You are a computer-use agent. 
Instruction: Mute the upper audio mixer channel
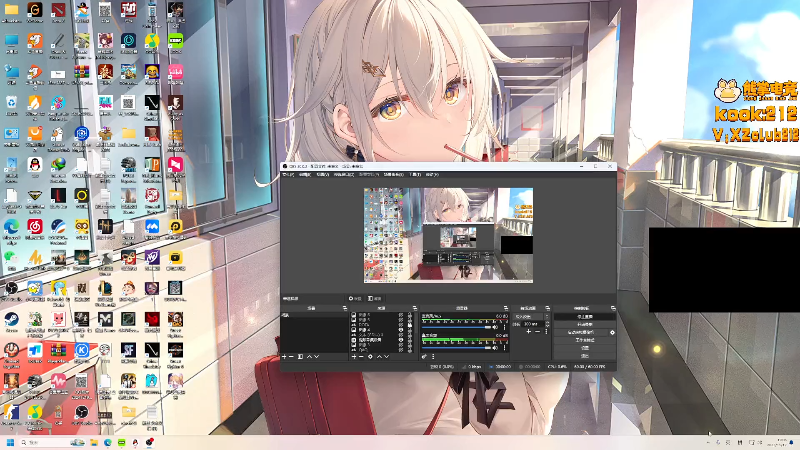point(495,327)
